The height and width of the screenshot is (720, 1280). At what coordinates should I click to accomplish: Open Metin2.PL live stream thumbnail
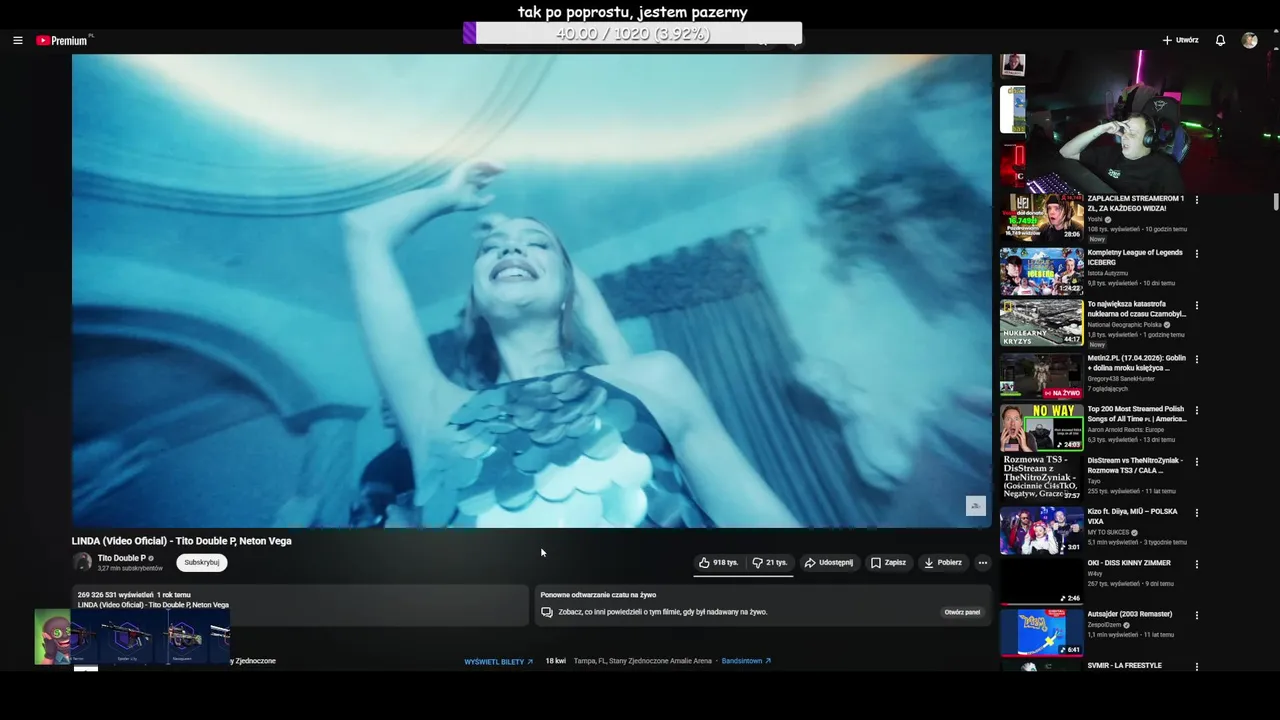click(1041, 376)
